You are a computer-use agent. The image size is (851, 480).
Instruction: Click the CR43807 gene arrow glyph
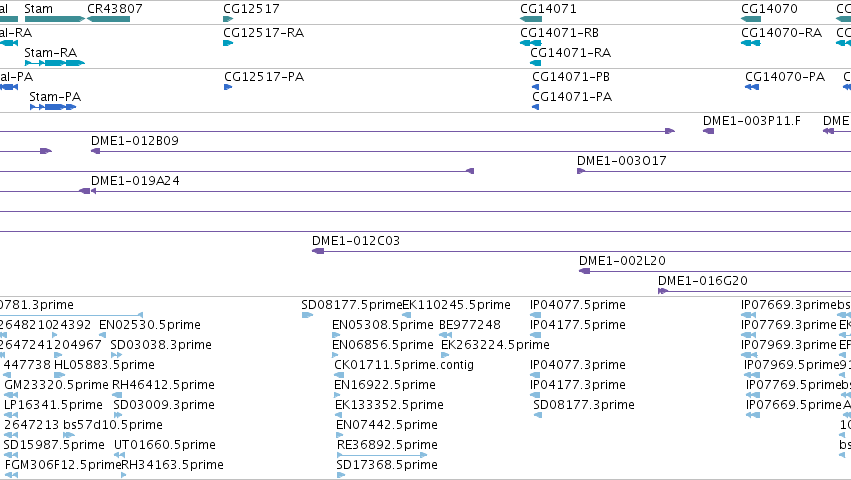109,19
